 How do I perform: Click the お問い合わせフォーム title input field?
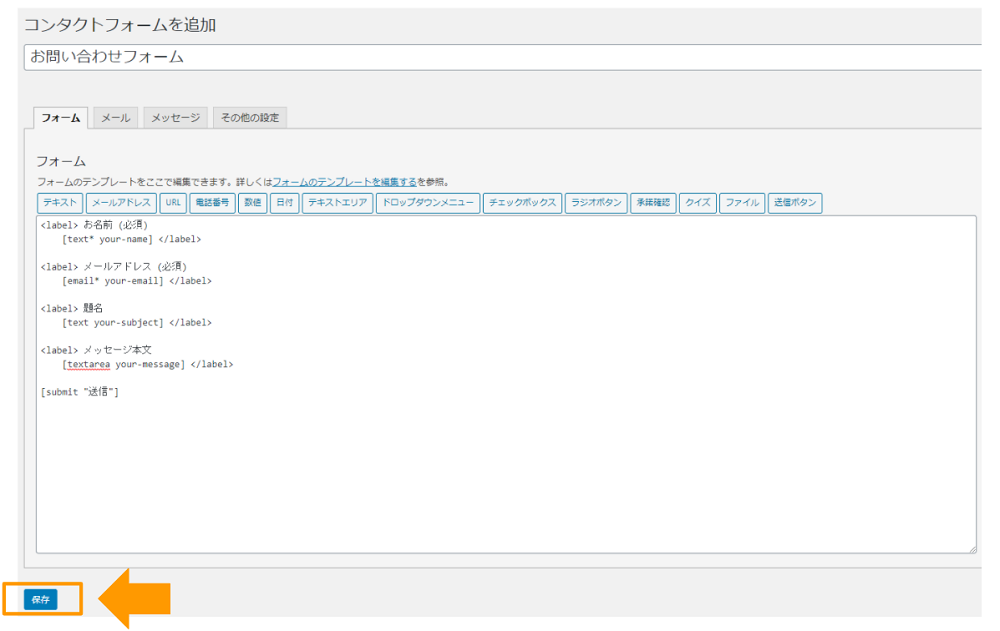500,57
